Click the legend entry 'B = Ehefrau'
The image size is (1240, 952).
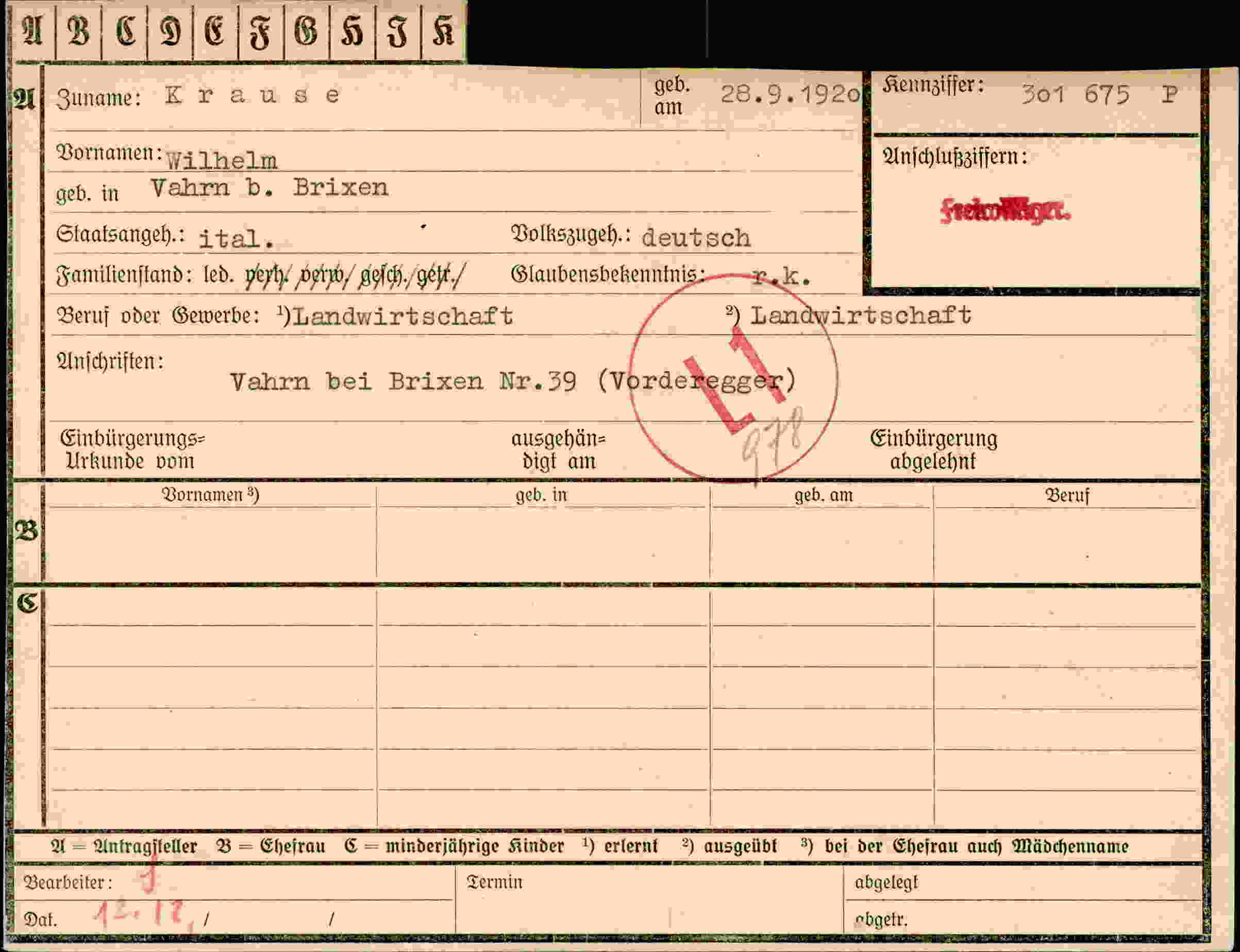pos(271,847)
